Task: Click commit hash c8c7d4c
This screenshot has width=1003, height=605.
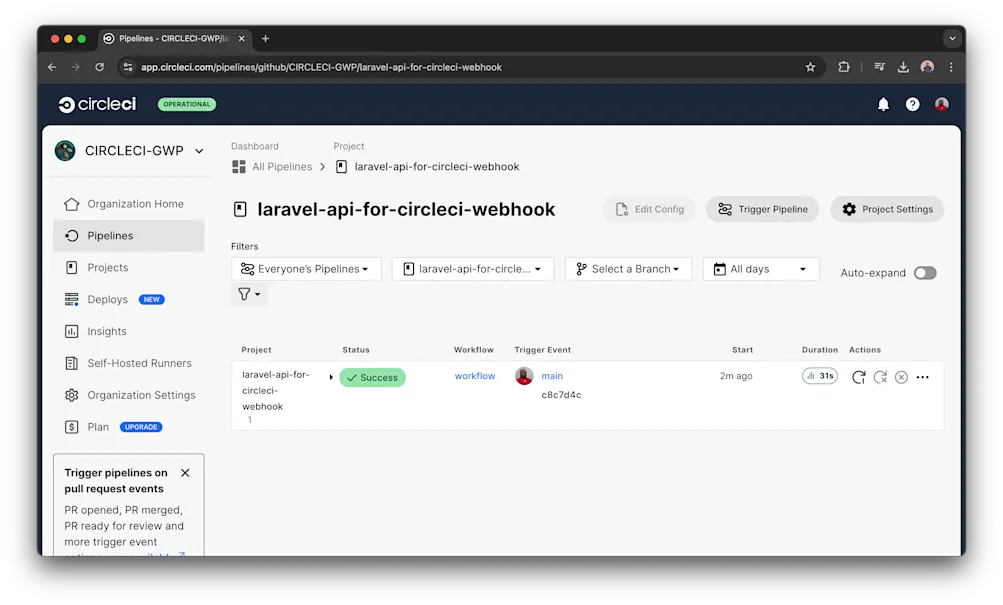Action: (x=561, y=395)
